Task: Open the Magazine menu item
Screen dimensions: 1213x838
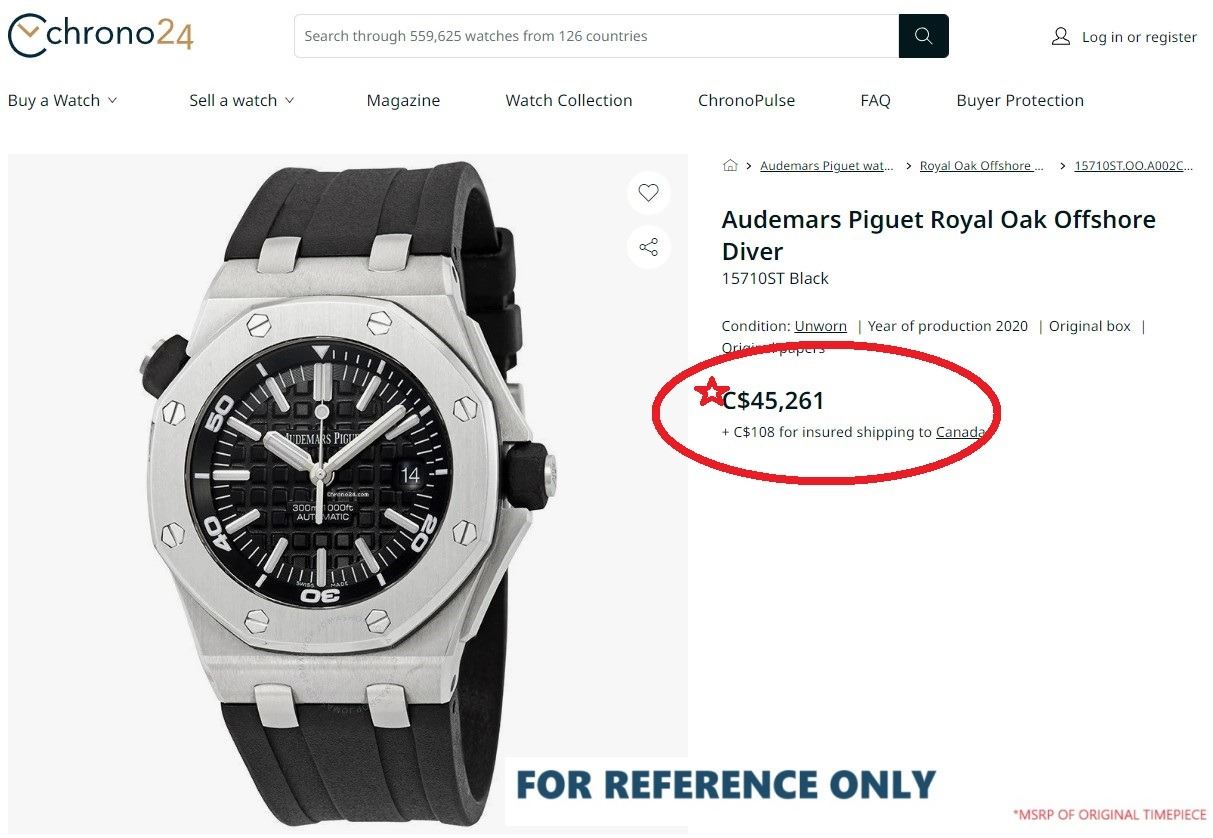Action: coord(403,100)
